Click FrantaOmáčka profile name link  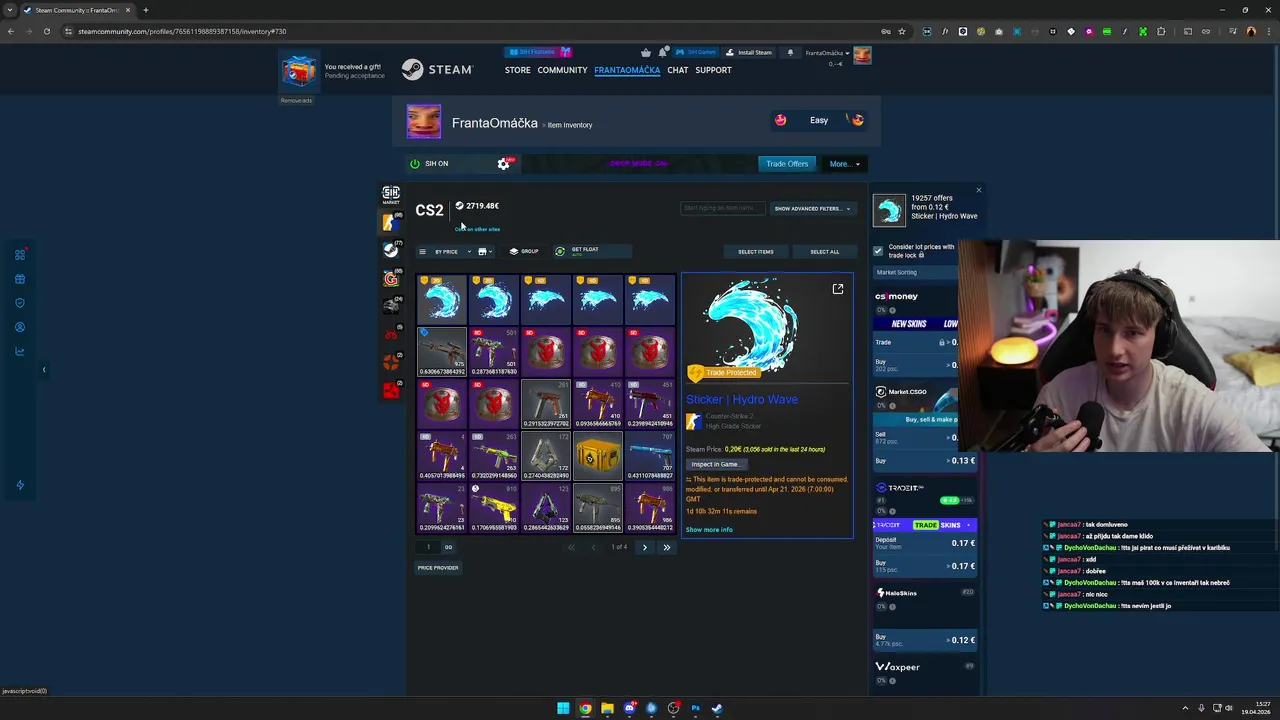click(495, 123)
